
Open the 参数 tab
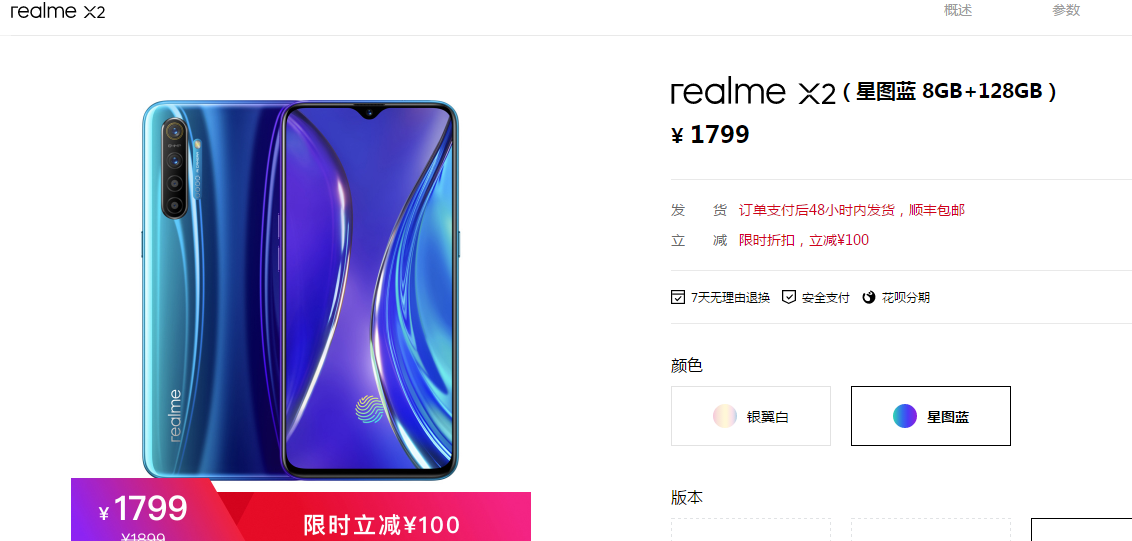(1066, 11)
